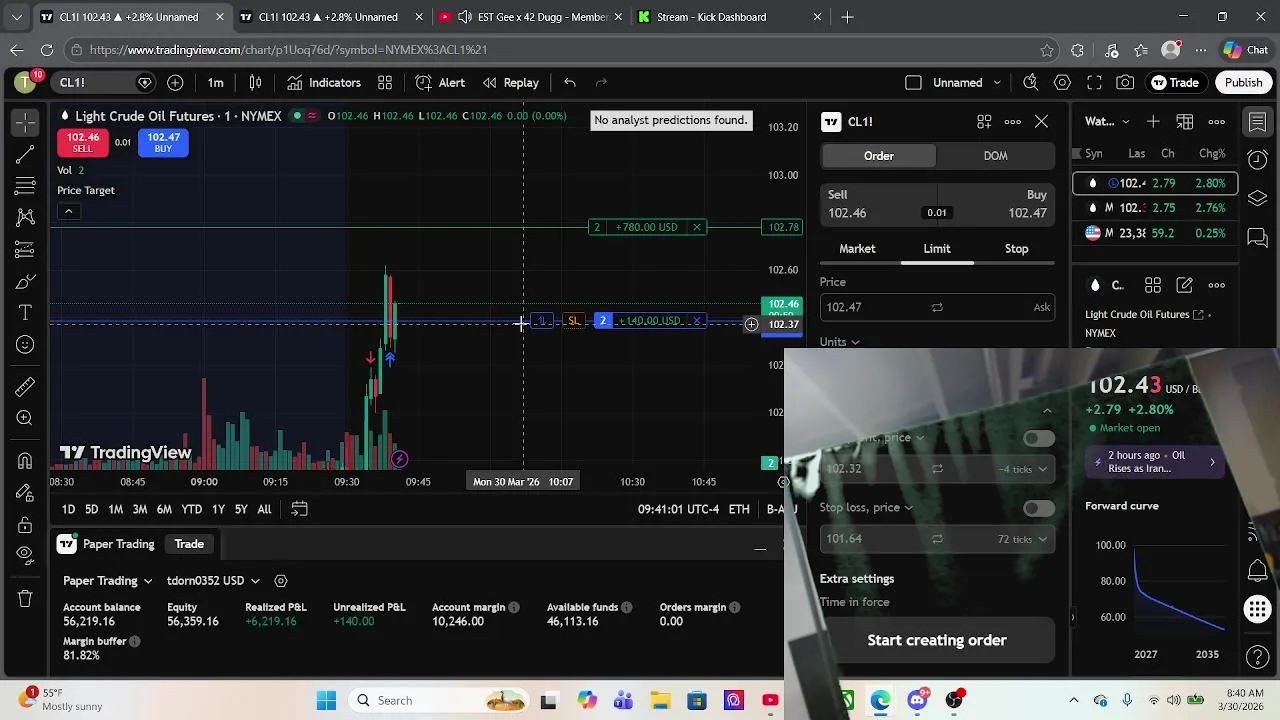Select the text annotation tool
Viewport: 1280px width, 720px height.
coord(26,313)
